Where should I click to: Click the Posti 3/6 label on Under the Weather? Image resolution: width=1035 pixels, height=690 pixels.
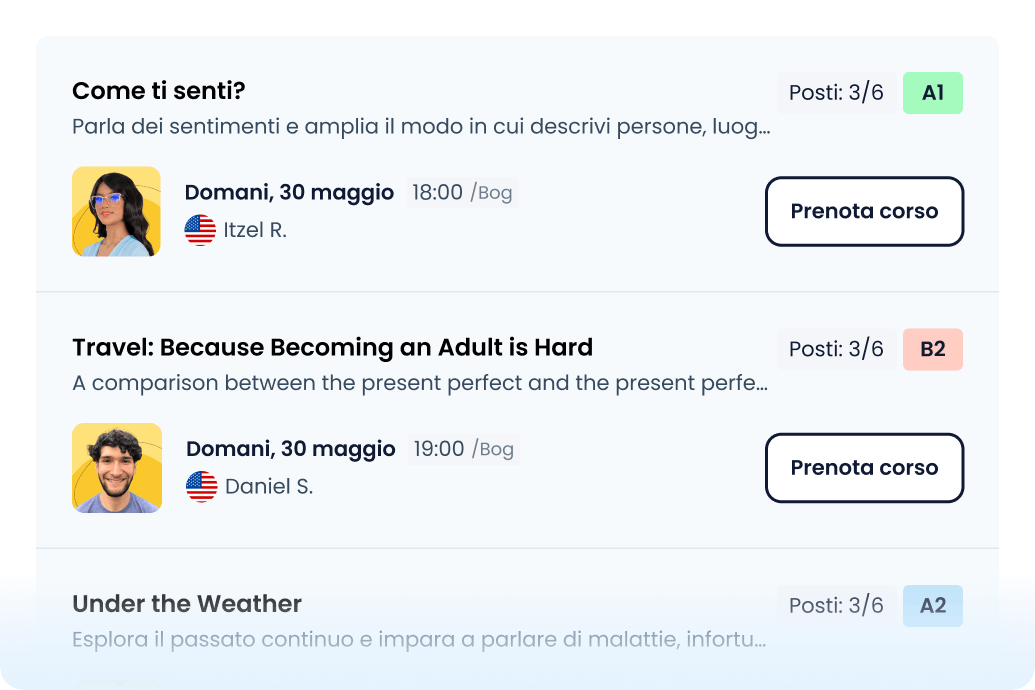click(x=836, y=605)
